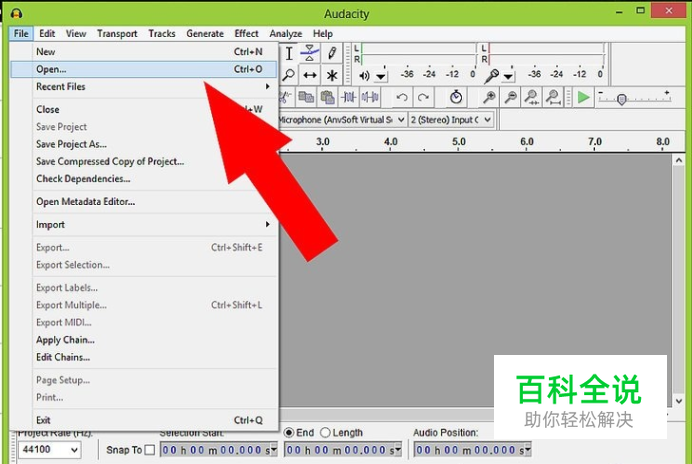Open the Analyze menu

click(286, 34)
